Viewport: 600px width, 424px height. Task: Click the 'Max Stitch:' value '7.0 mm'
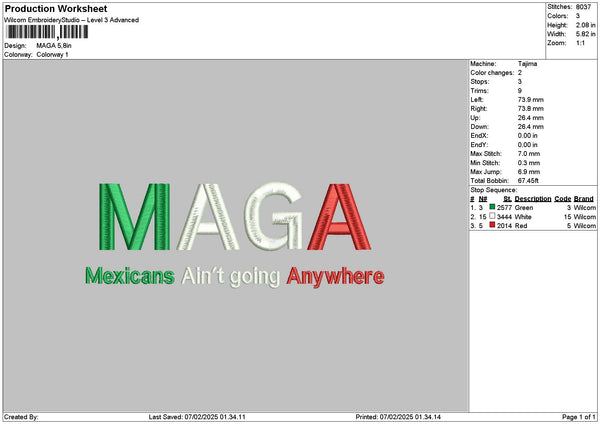point(529,154)
